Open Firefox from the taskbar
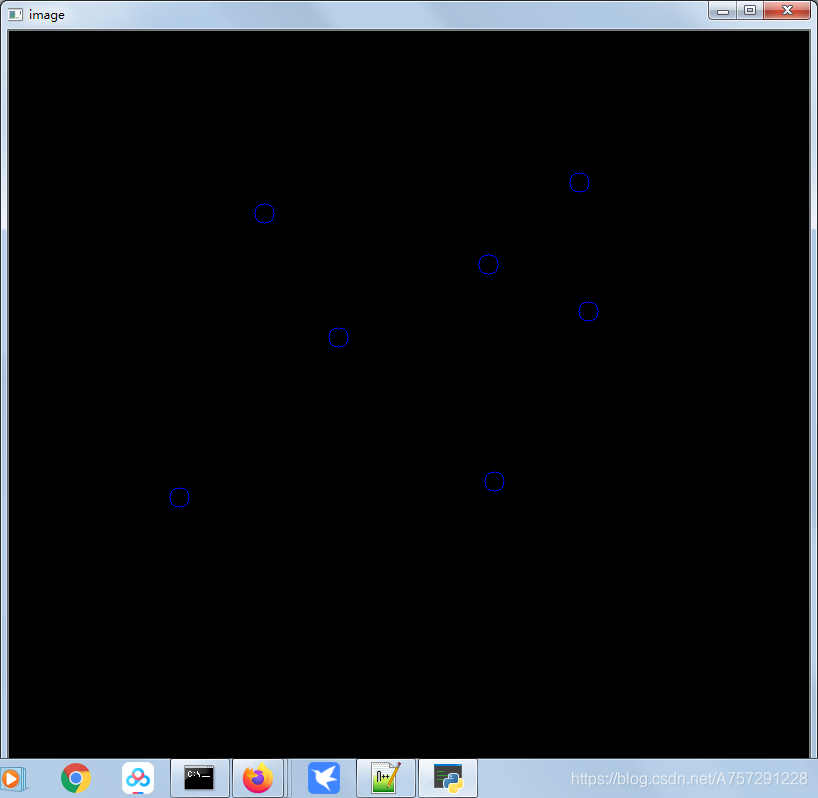Screen dimensions: 818x798 [258, 778]
